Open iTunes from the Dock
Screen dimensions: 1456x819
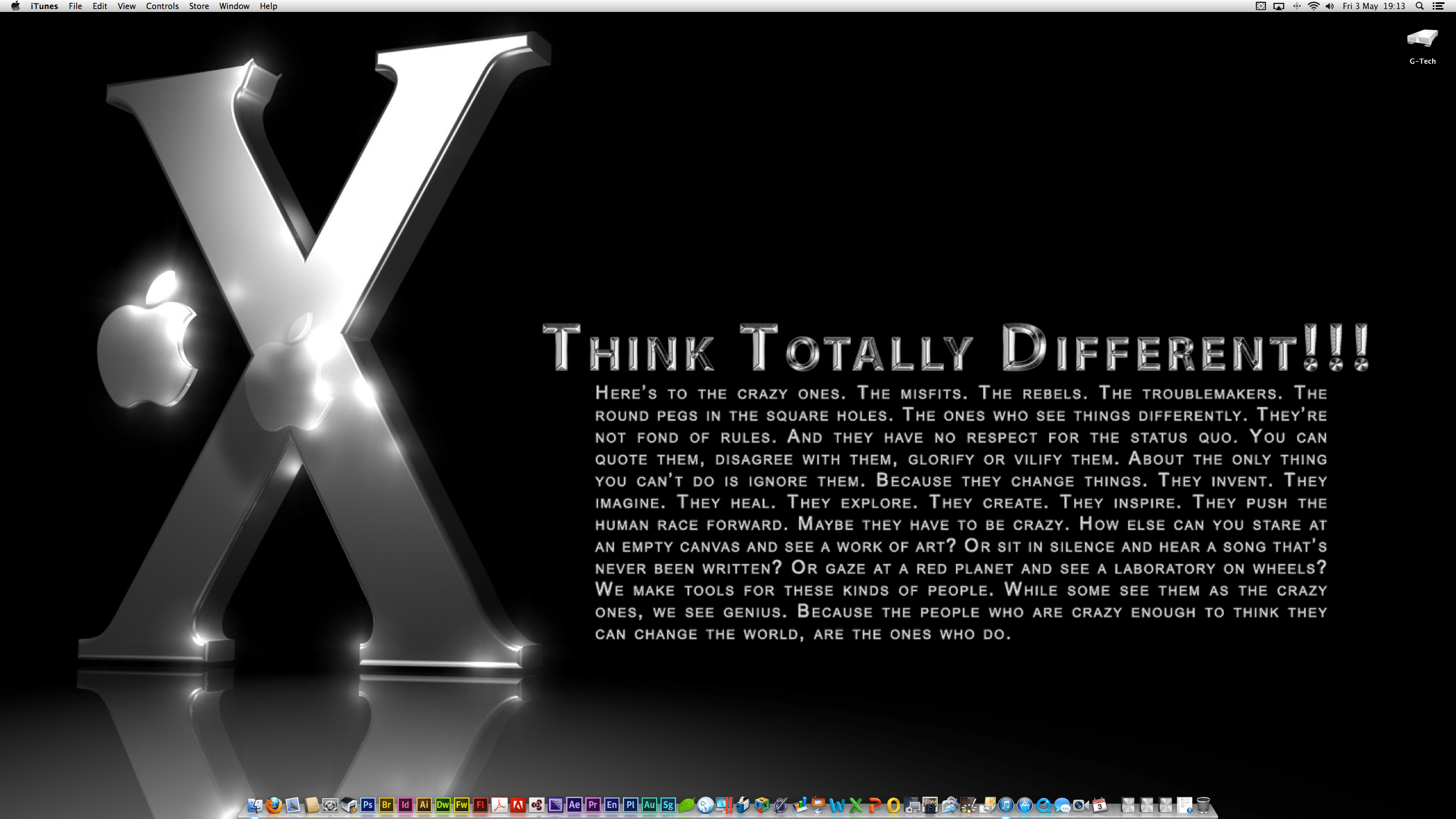1006,805
